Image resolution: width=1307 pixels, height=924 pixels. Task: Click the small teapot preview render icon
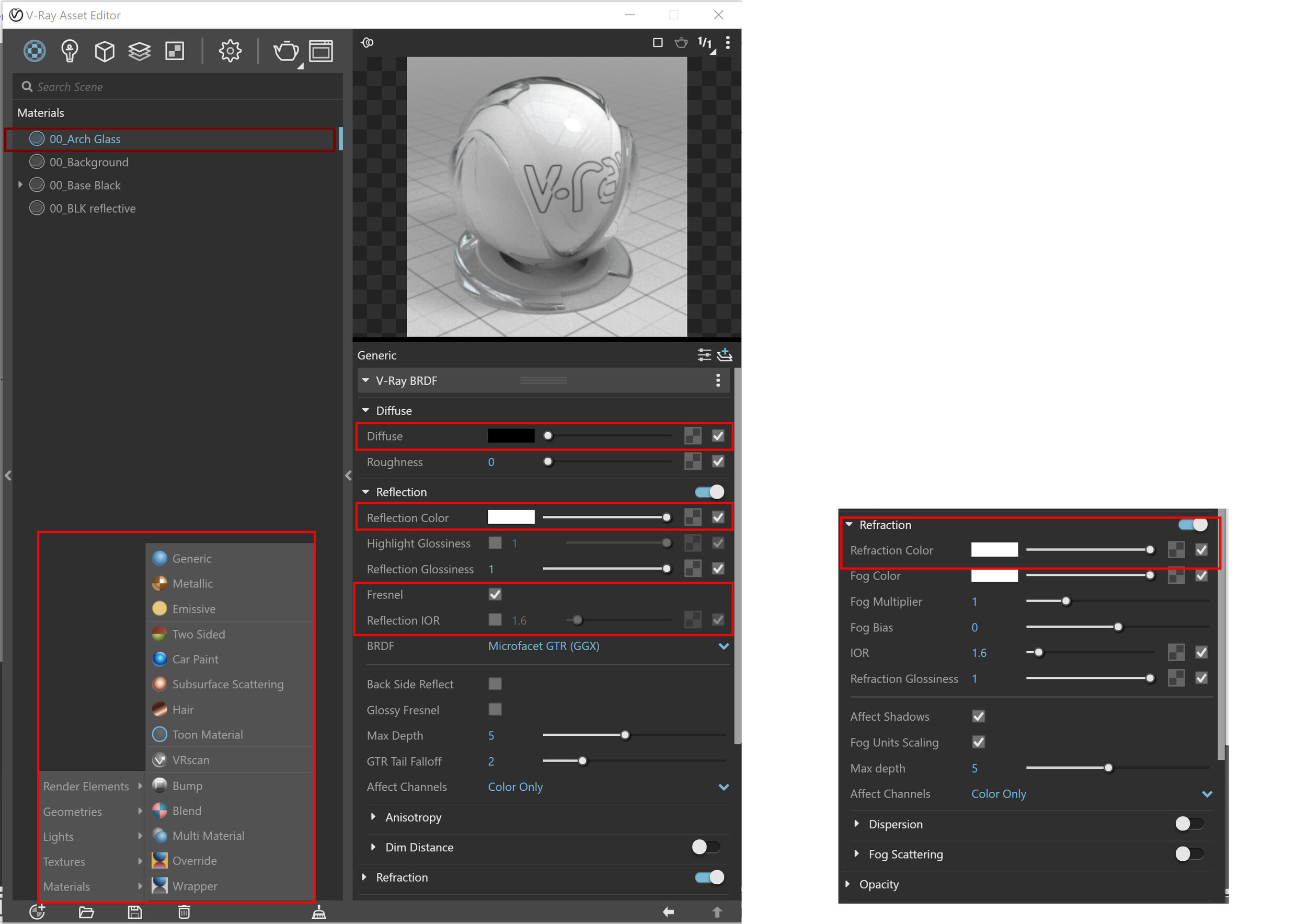(681, 43)
